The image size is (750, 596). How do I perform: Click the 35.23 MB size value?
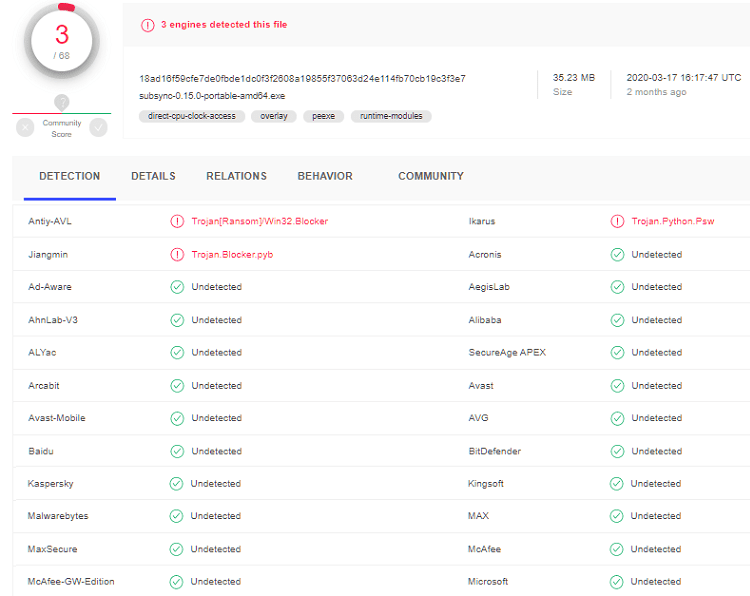(x=574, y=77)
